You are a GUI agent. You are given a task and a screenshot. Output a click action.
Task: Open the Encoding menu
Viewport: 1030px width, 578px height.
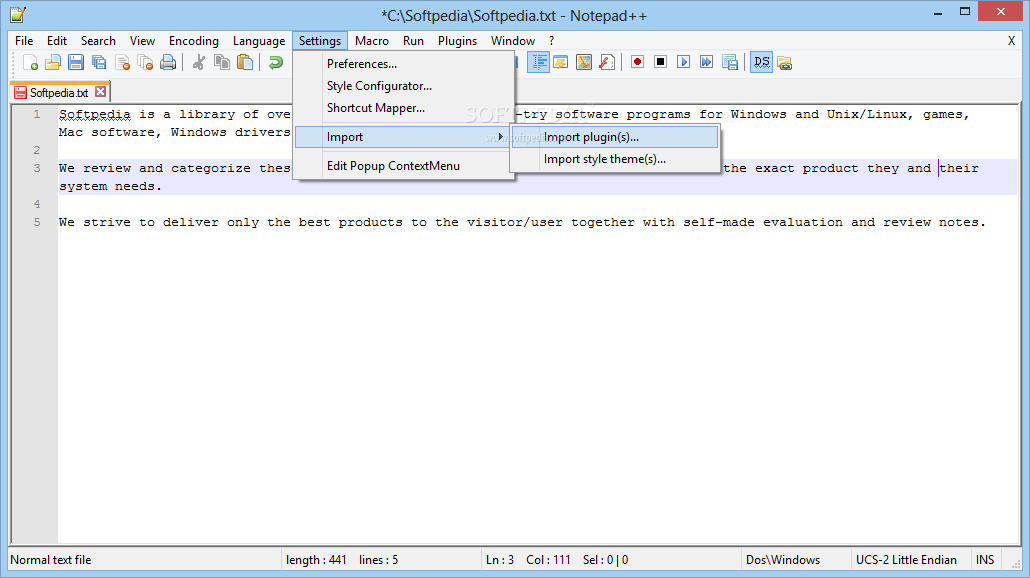coord(194,41)
